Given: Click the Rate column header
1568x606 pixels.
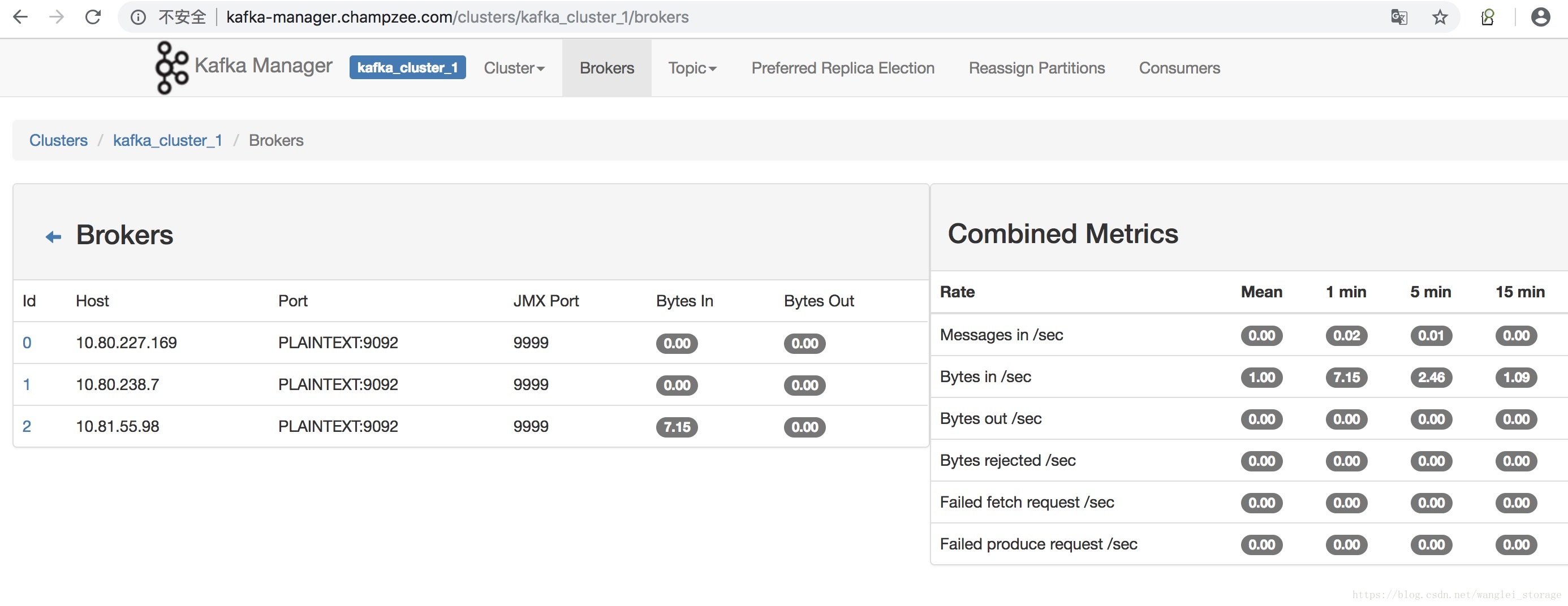Looking at the screenshot, I should tap(957, 292).
